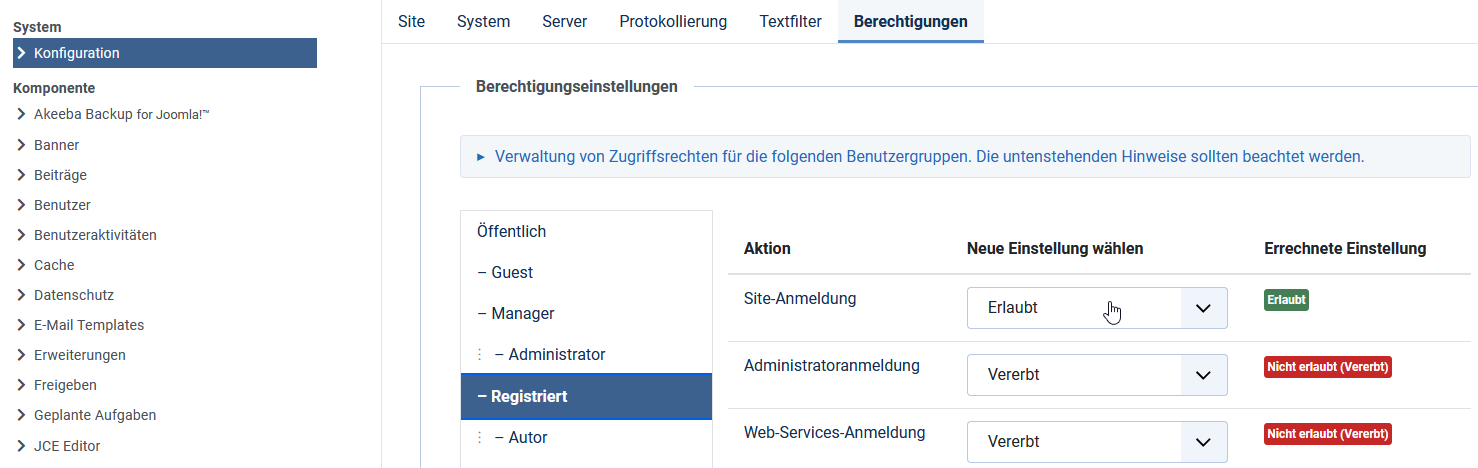Switch to the Protokollierung tab
Image resolution: width=1478 pixels, height=468 pixels.
[673, 22]
